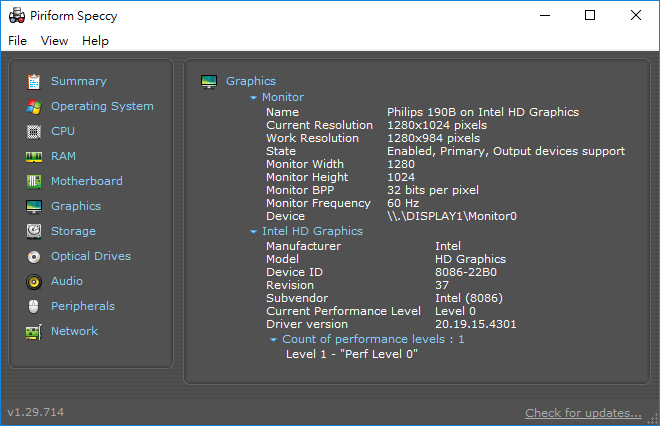This screenshot has height=426, width=660.
Task: Click the Peripherals mouse icon
Action: pos(34,306)
